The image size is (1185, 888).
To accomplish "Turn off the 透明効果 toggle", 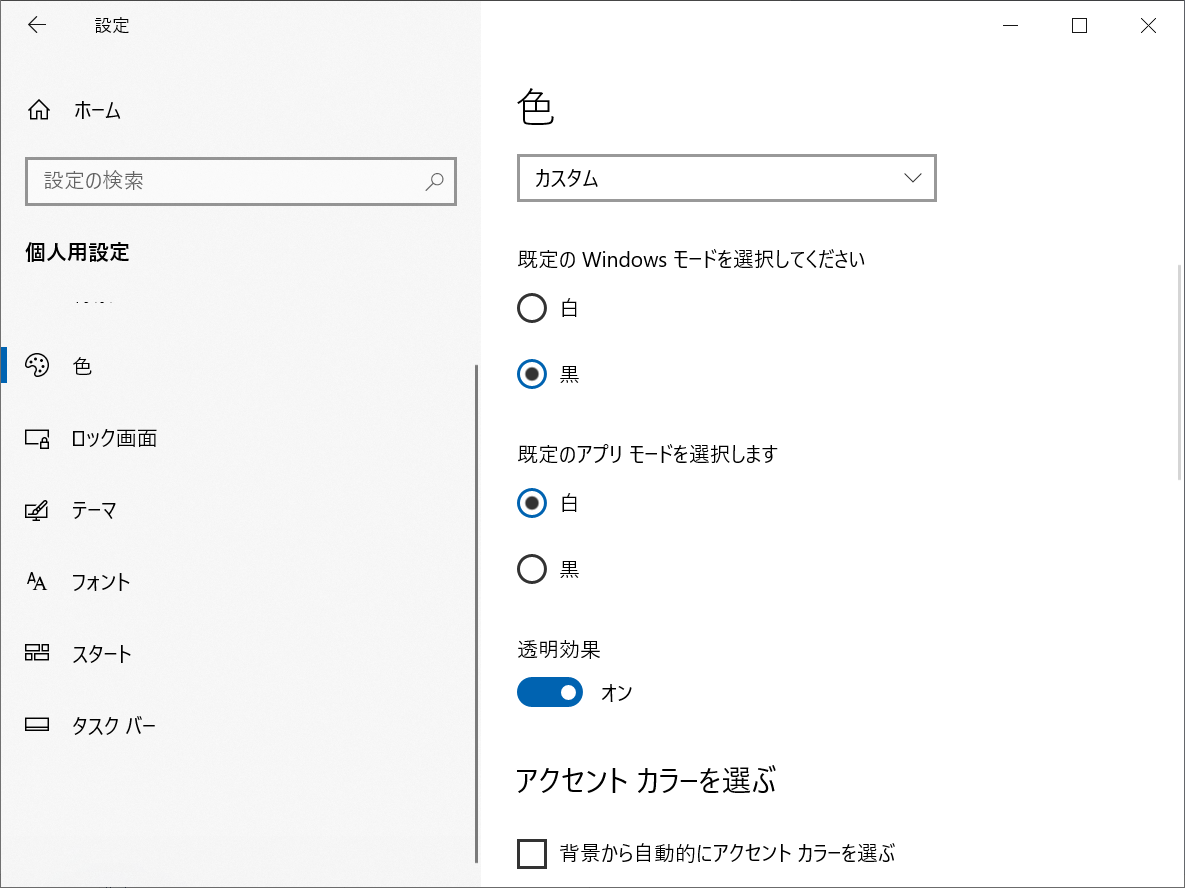I will click(550, 692).
